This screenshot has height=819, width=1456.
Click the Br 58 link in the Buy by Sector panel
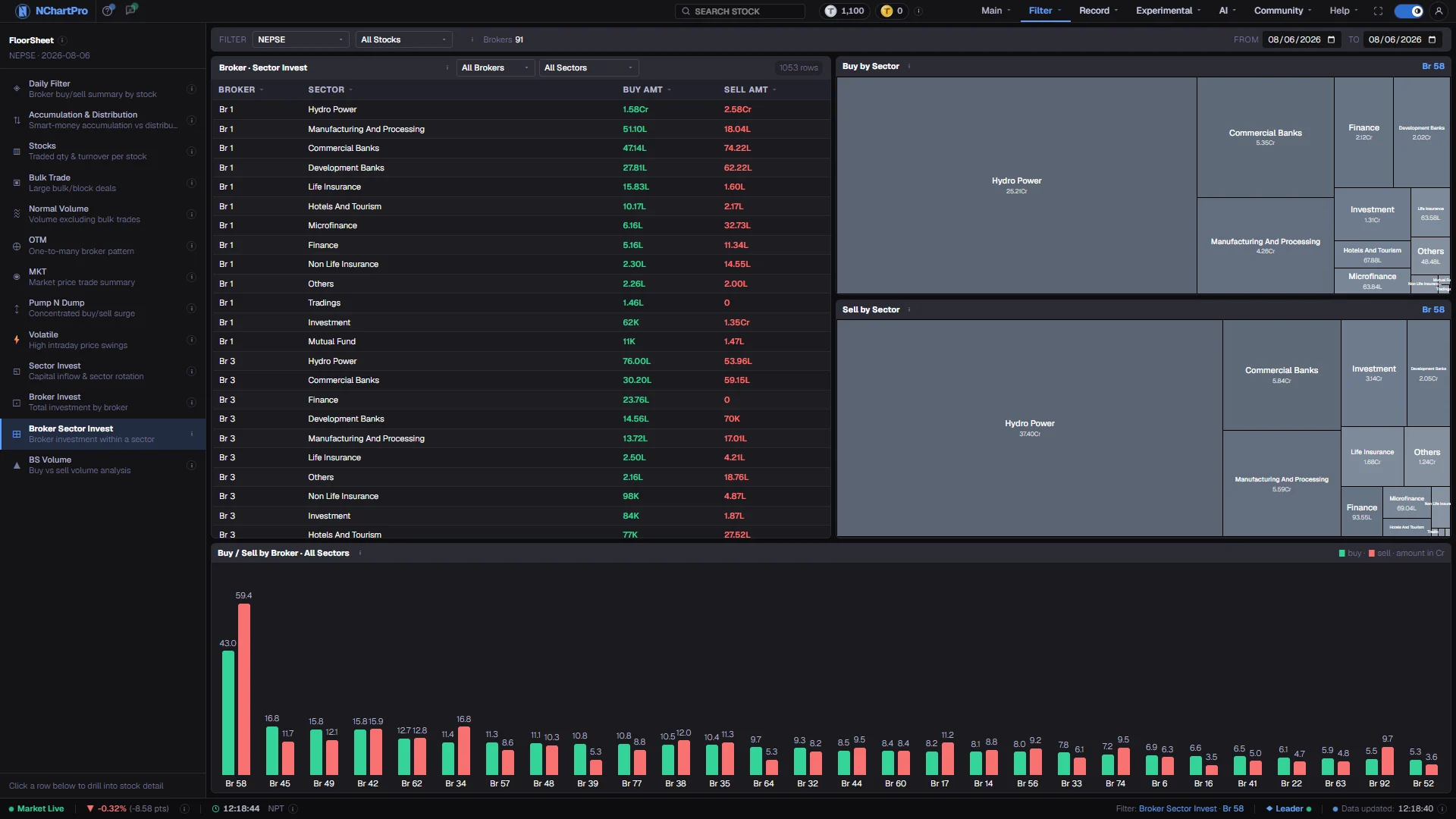click(x=1432, y=66)
